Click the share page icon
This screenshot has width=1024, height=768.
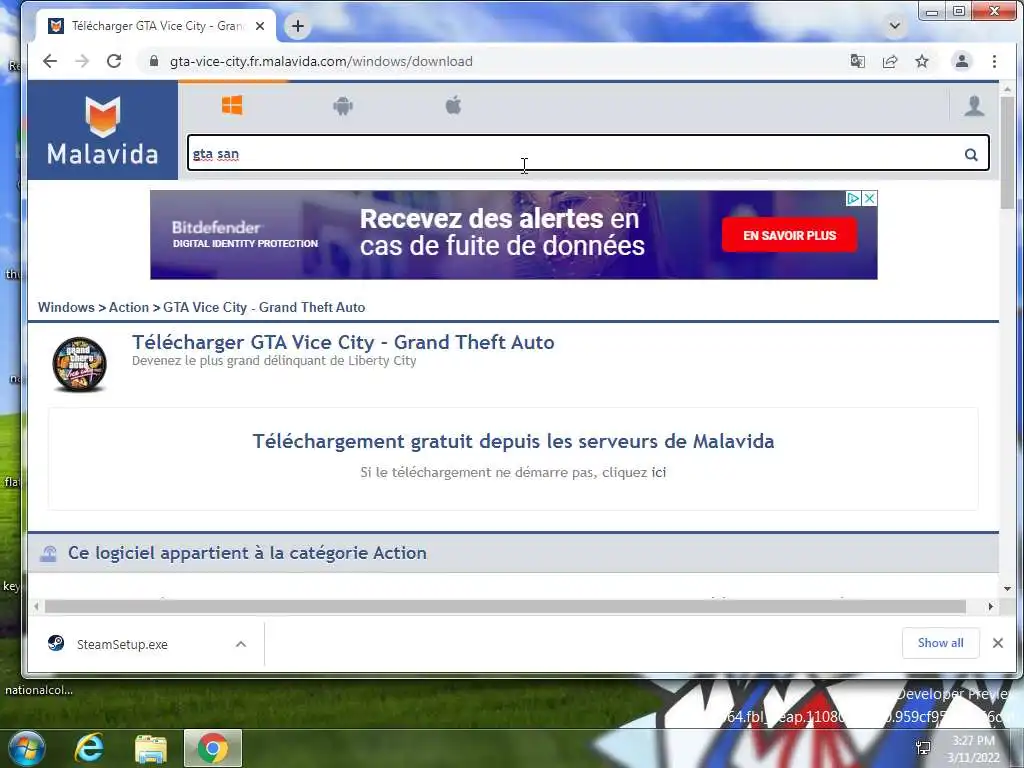click(x=889, y=61)
